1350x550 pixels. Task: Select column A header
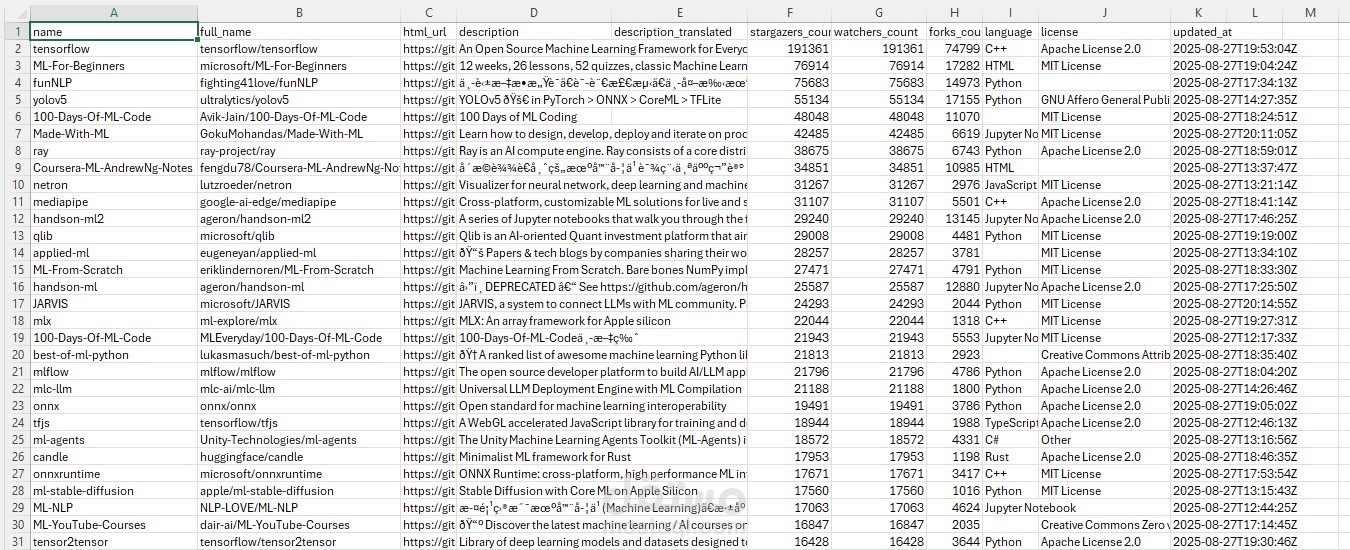114,12
